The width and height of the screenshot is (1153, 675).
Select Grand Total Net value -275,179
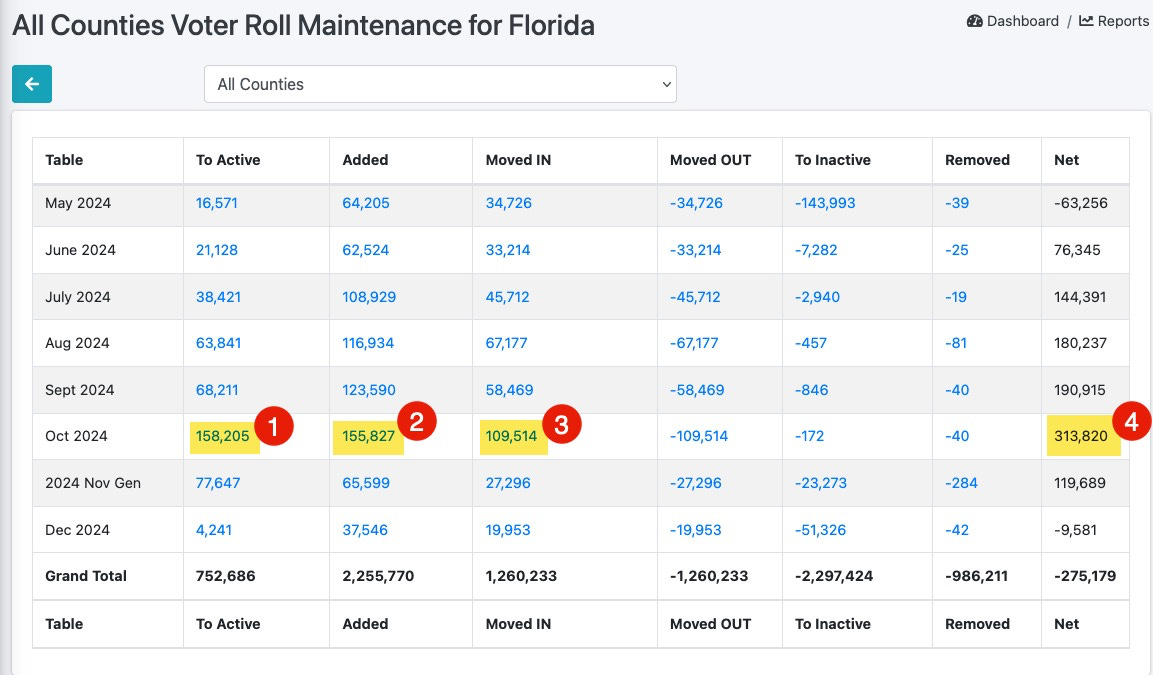tap(1085, 576)
